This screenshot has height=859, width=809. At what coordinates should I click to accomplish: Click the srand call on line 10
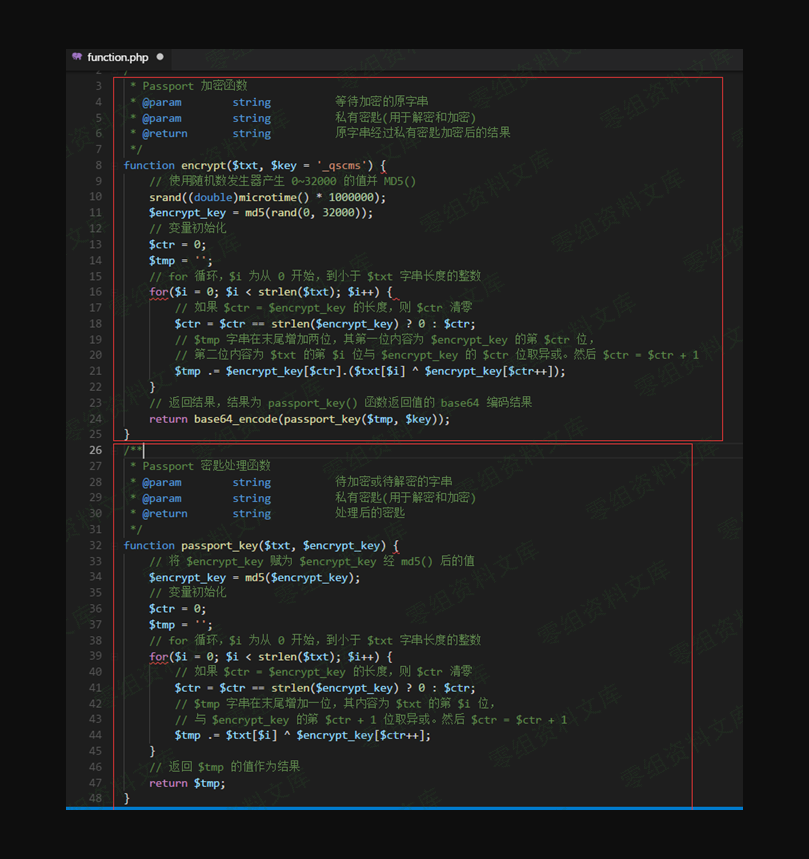[x=165, y=197]
